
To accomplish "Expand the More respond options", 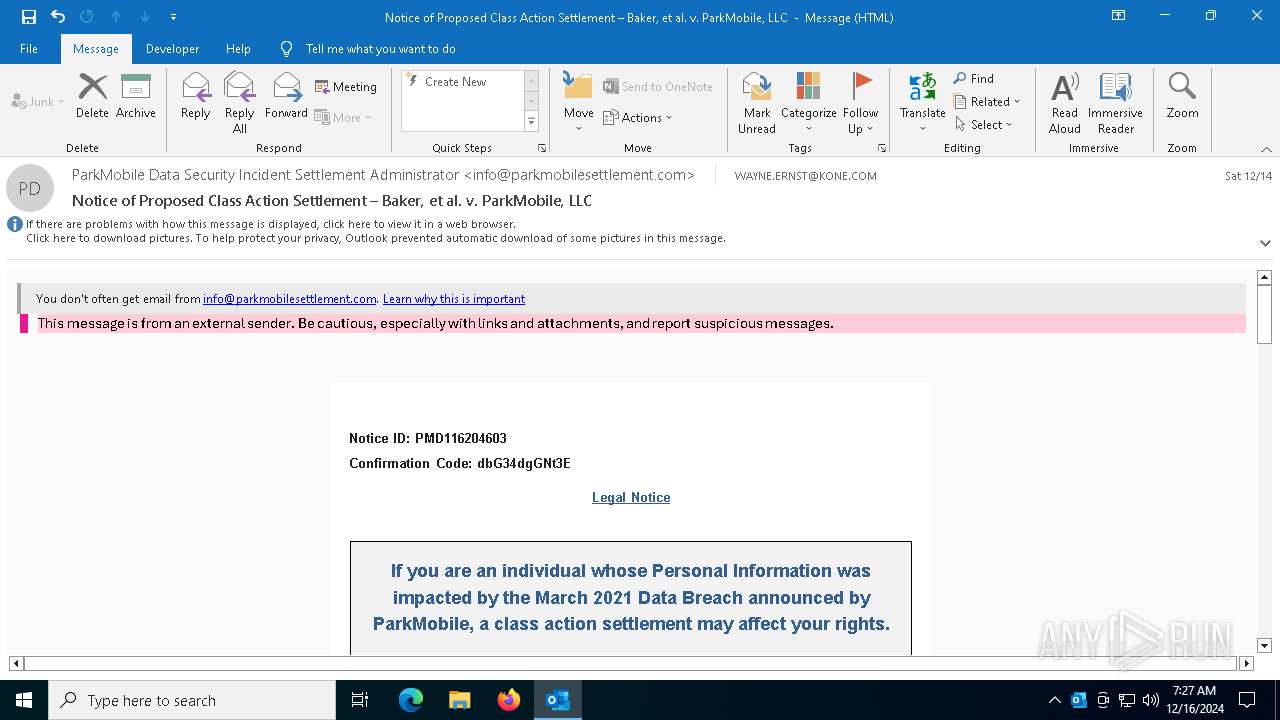I will [x=343, y=117].
